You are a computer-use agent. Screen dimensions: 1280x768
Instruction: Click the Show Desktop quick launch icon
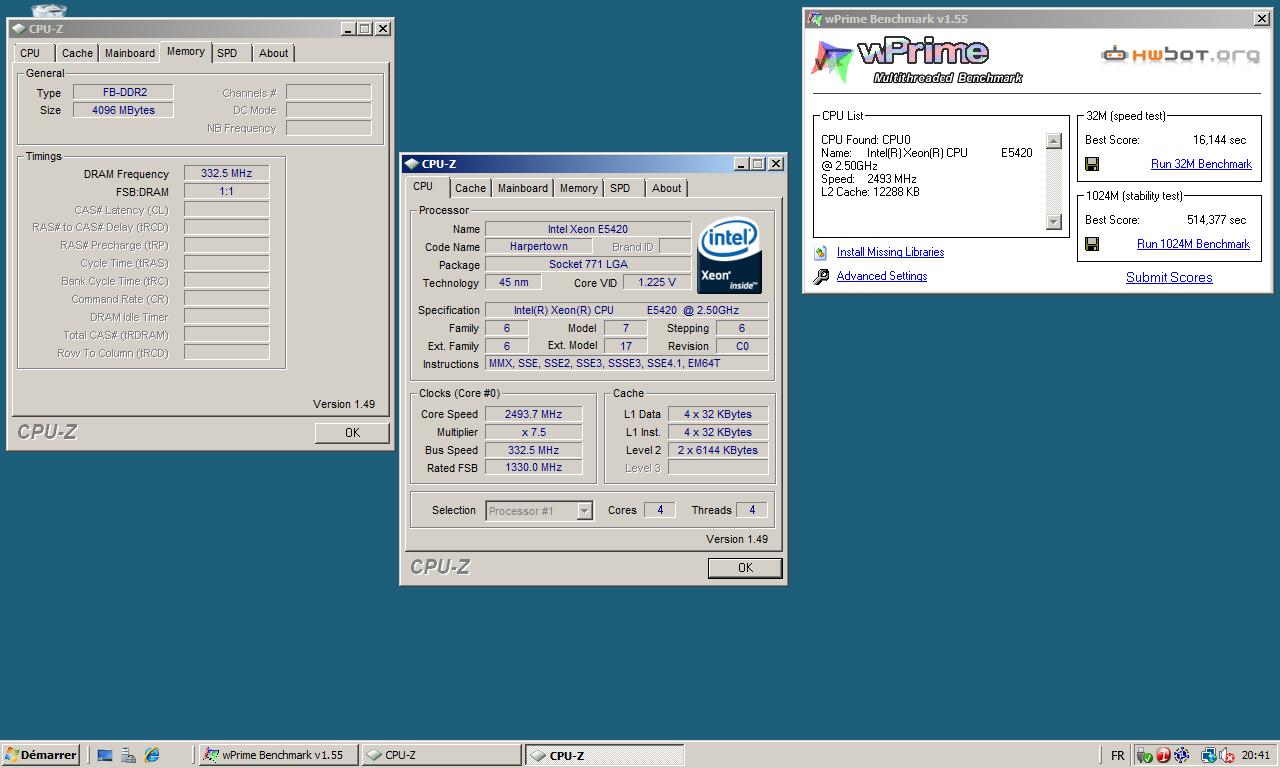[x=105, y=755]
